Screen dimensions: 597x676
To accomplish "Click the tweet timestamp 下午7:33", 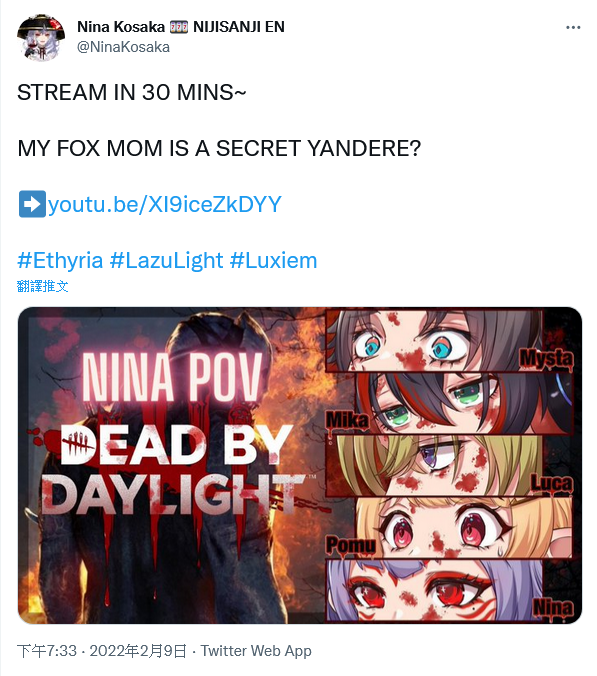I will (x=47, y=651).
